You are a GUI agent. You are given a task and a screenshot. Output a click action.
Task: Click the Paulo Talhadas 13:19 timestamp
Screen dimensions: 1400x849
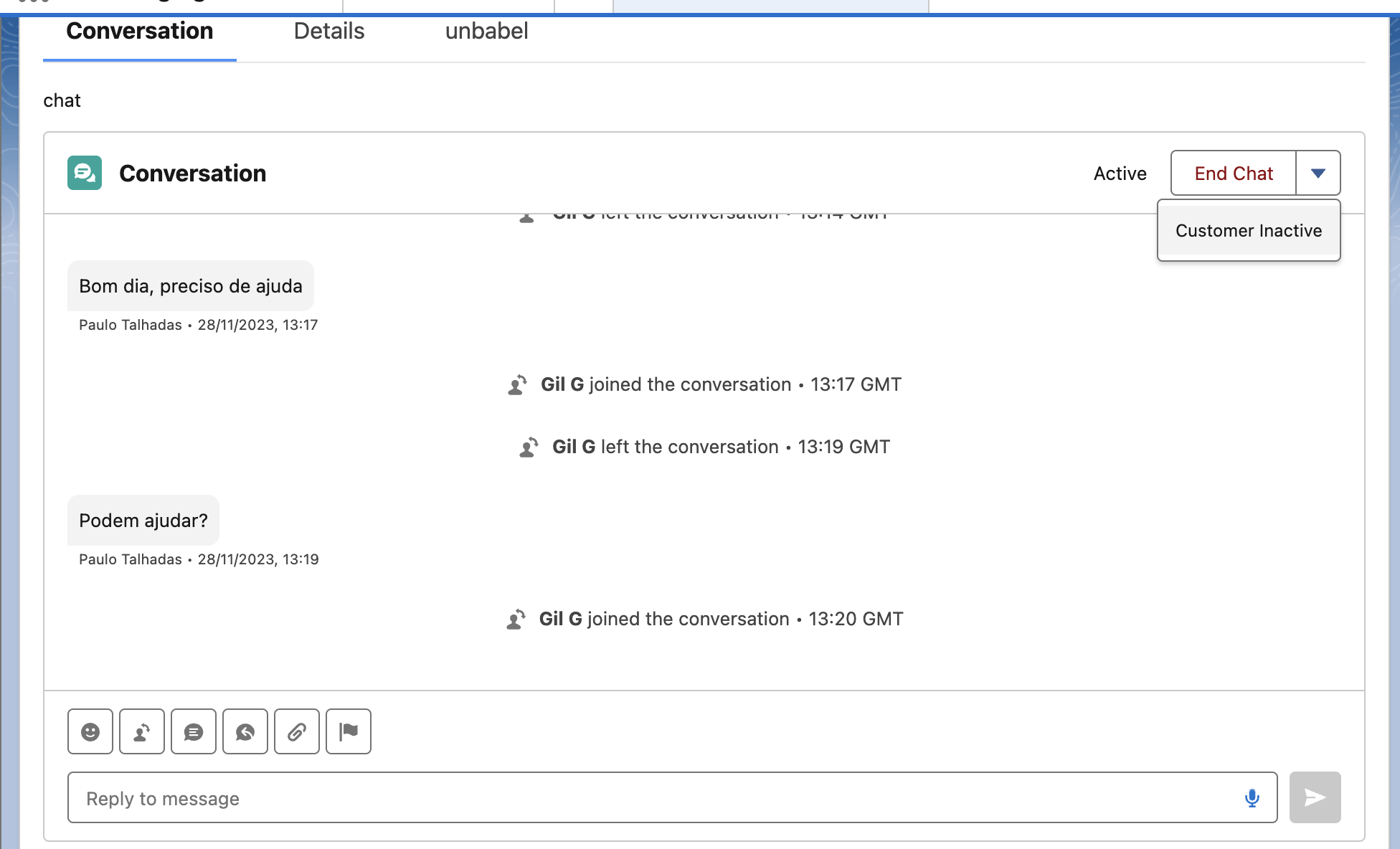click(x=199, y=559)
